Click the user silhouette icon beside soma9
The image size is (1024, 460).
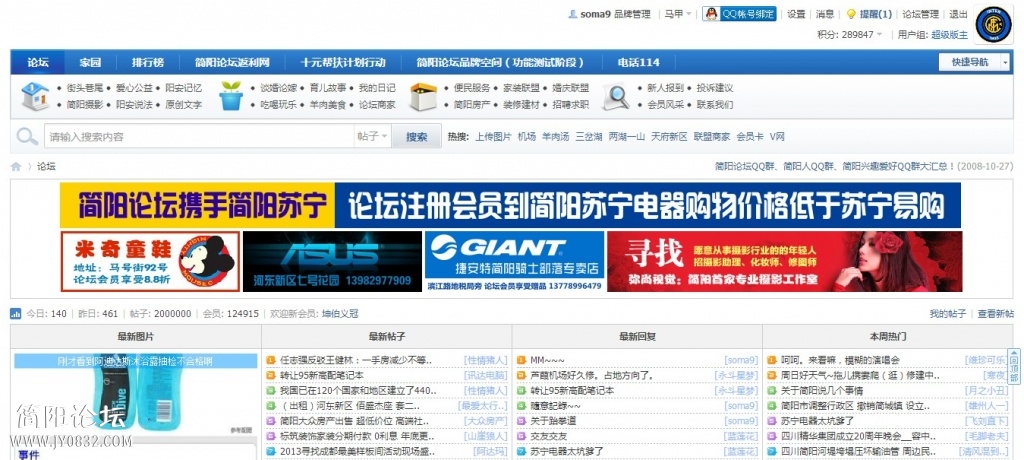pyautogui.click(x=573, y=14)
